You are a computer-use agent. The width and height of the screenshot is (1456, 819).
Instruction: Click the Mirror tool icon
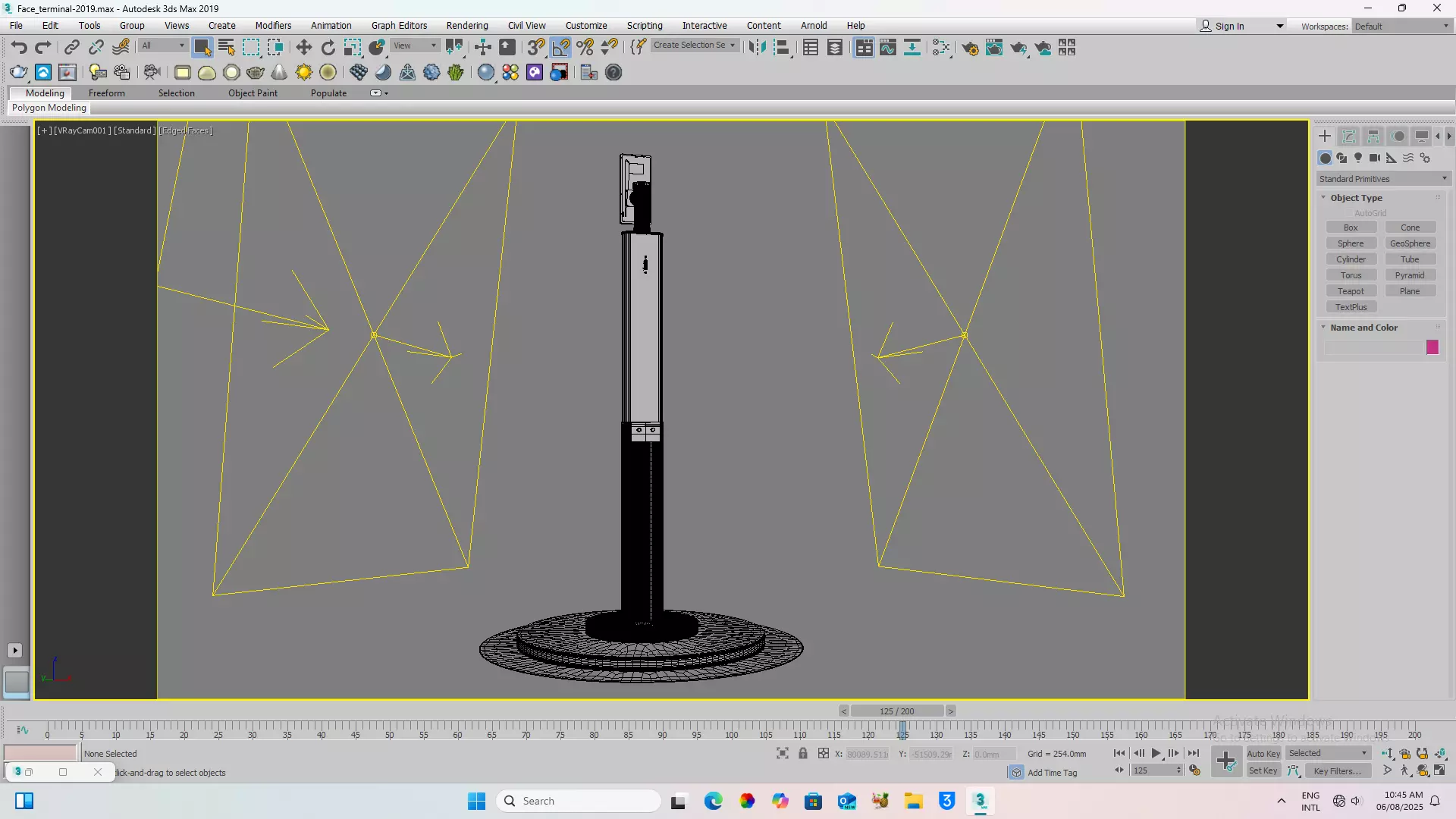(757, 48)
